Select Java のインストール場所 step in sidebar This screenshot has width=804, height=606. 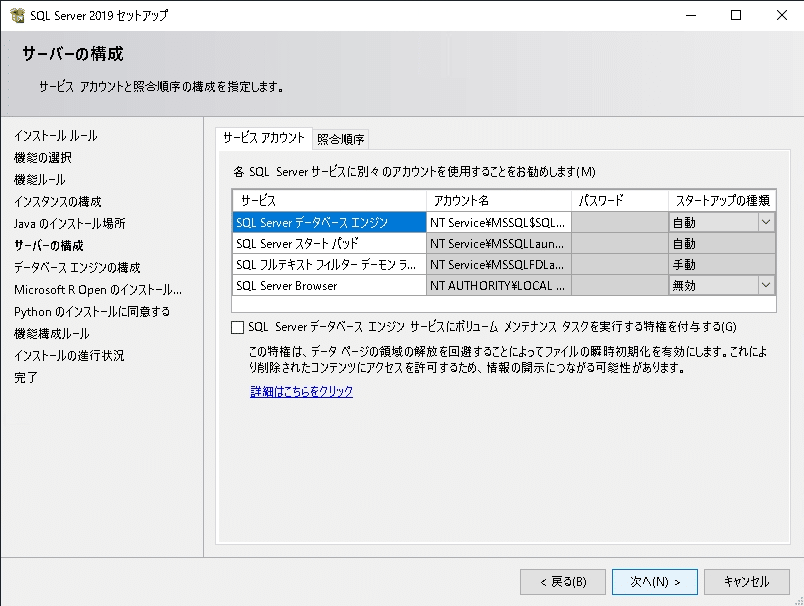tap(70, 224)
